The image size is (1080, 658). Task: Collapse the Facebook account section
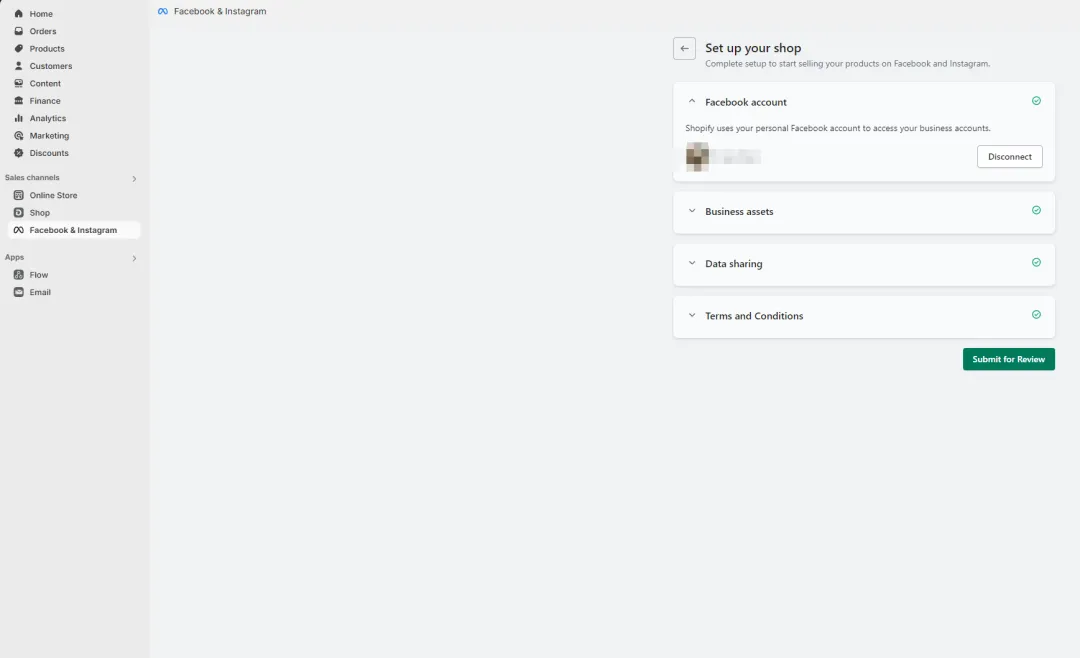point(692,101)
